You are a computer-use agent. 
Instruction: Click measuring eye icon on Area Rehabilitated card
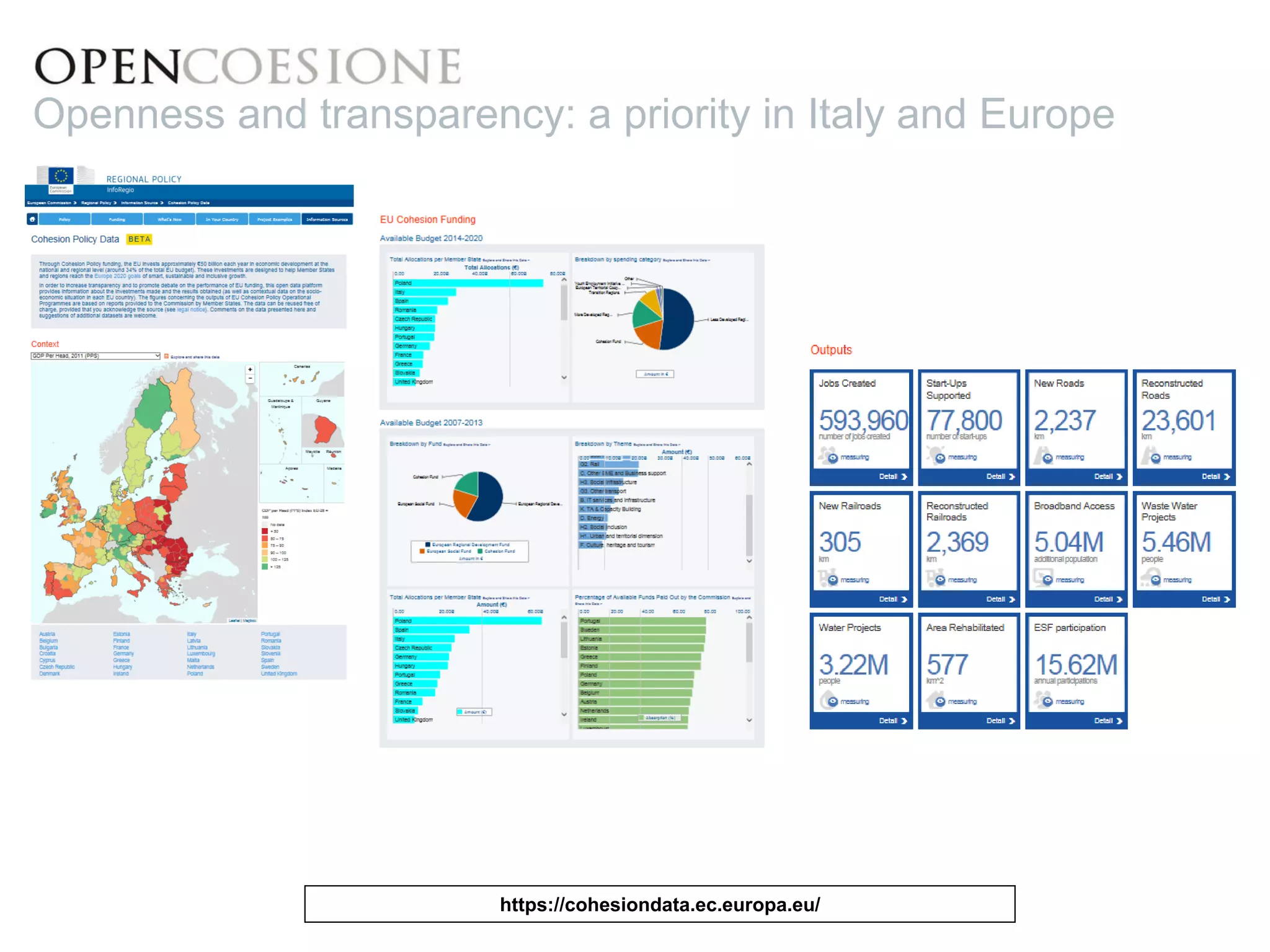(x=940, y=702)
